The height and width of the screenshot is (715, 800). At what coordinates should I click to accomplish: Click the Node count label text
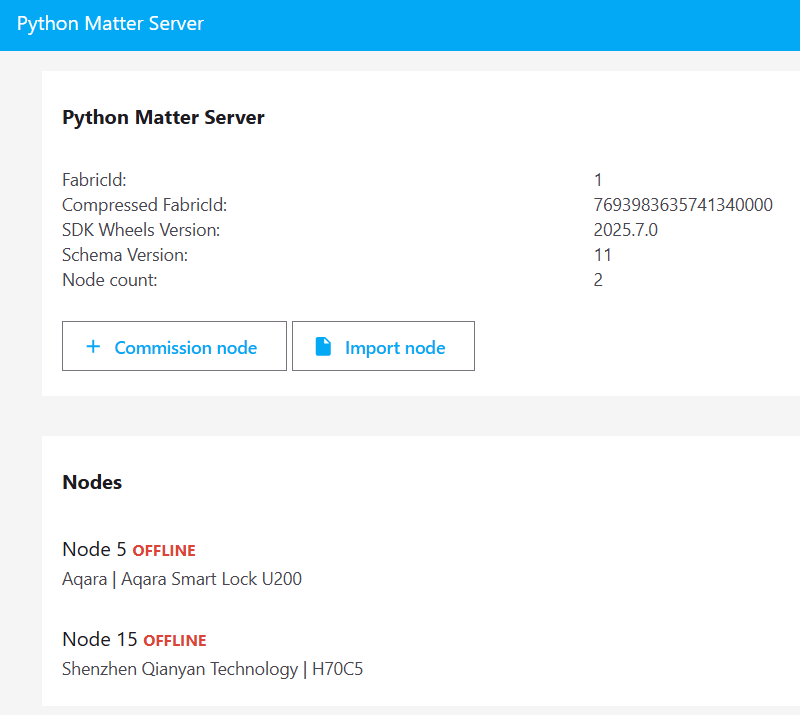tap(110, 280)
